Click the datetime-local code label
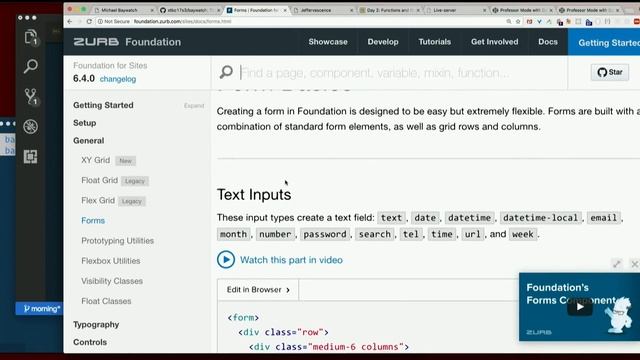 pyautogui.click(x=540, y=218)
